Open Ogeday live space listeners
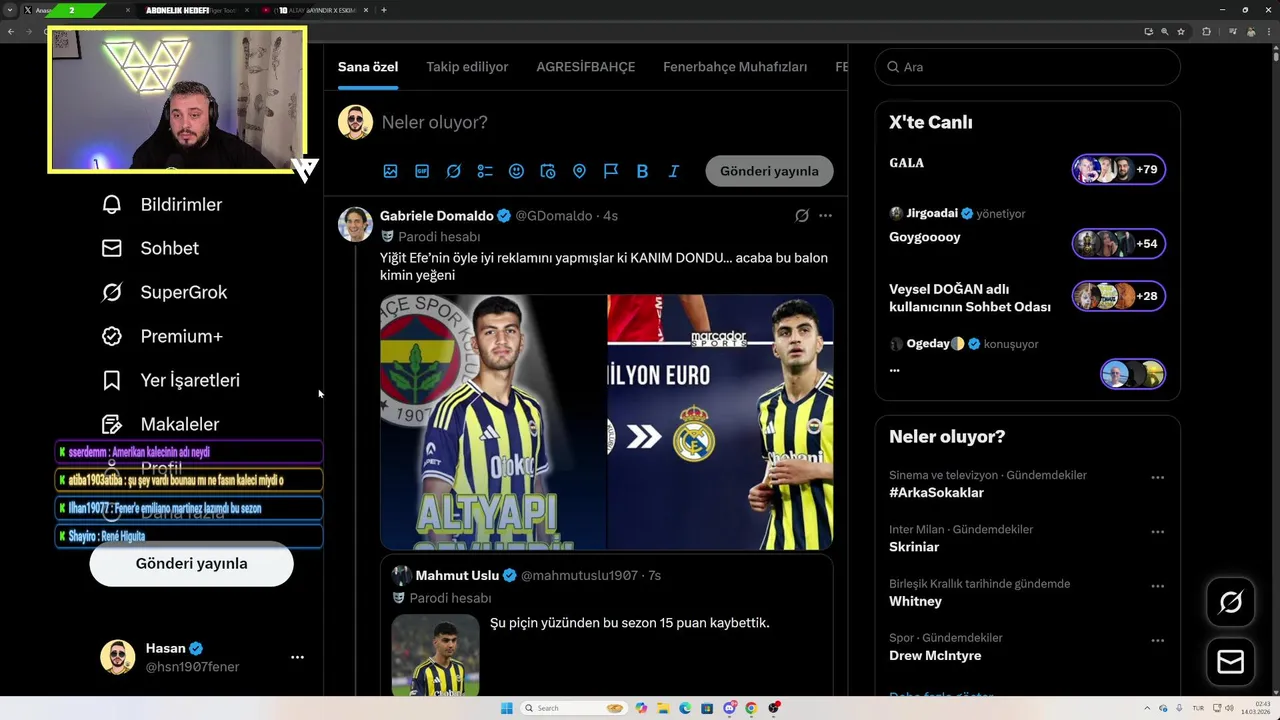The height and width of the screenshot is (720, 1280). tap(1132, 374)
